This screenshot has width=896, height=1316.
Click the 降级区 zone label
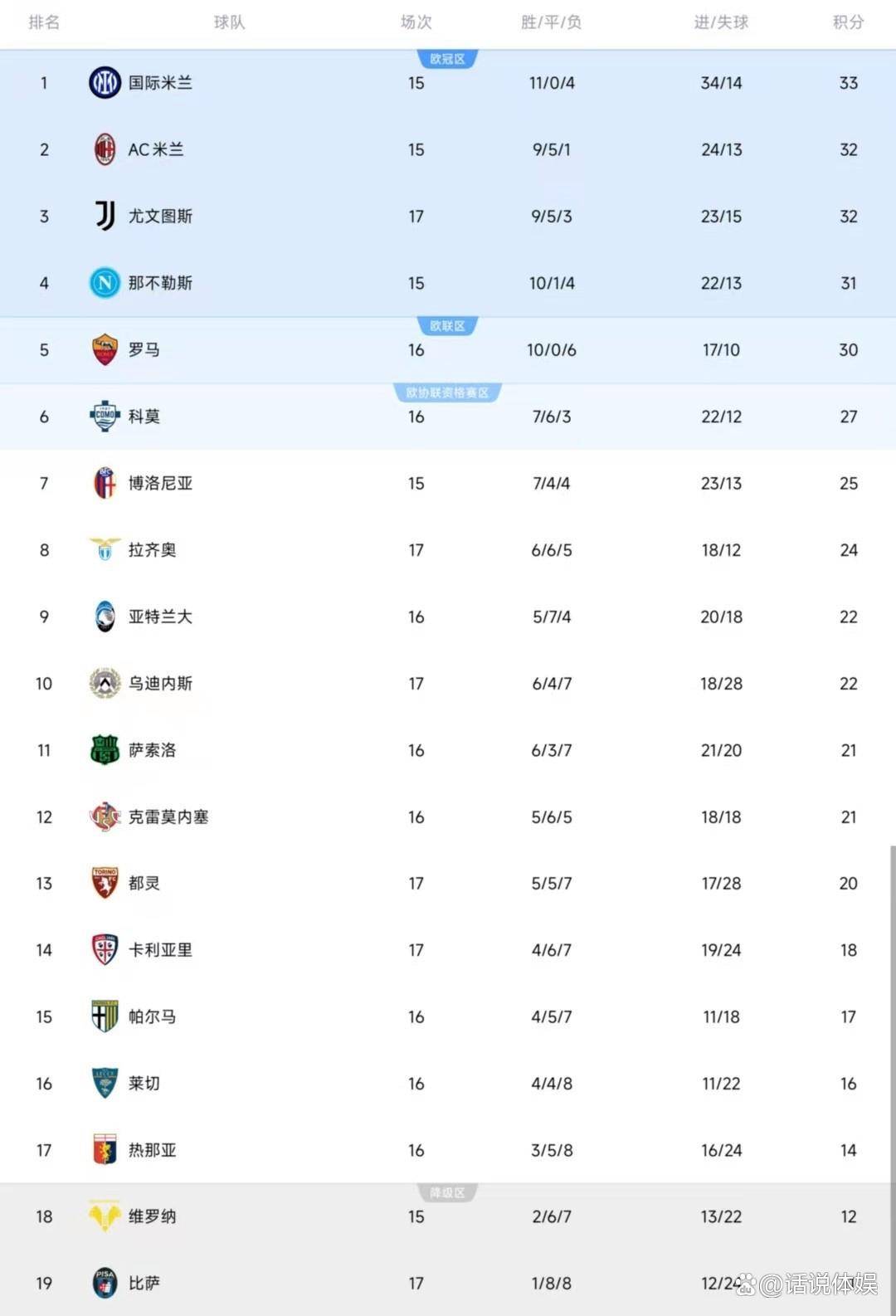pyautogui.click(x=447, y=1193)
